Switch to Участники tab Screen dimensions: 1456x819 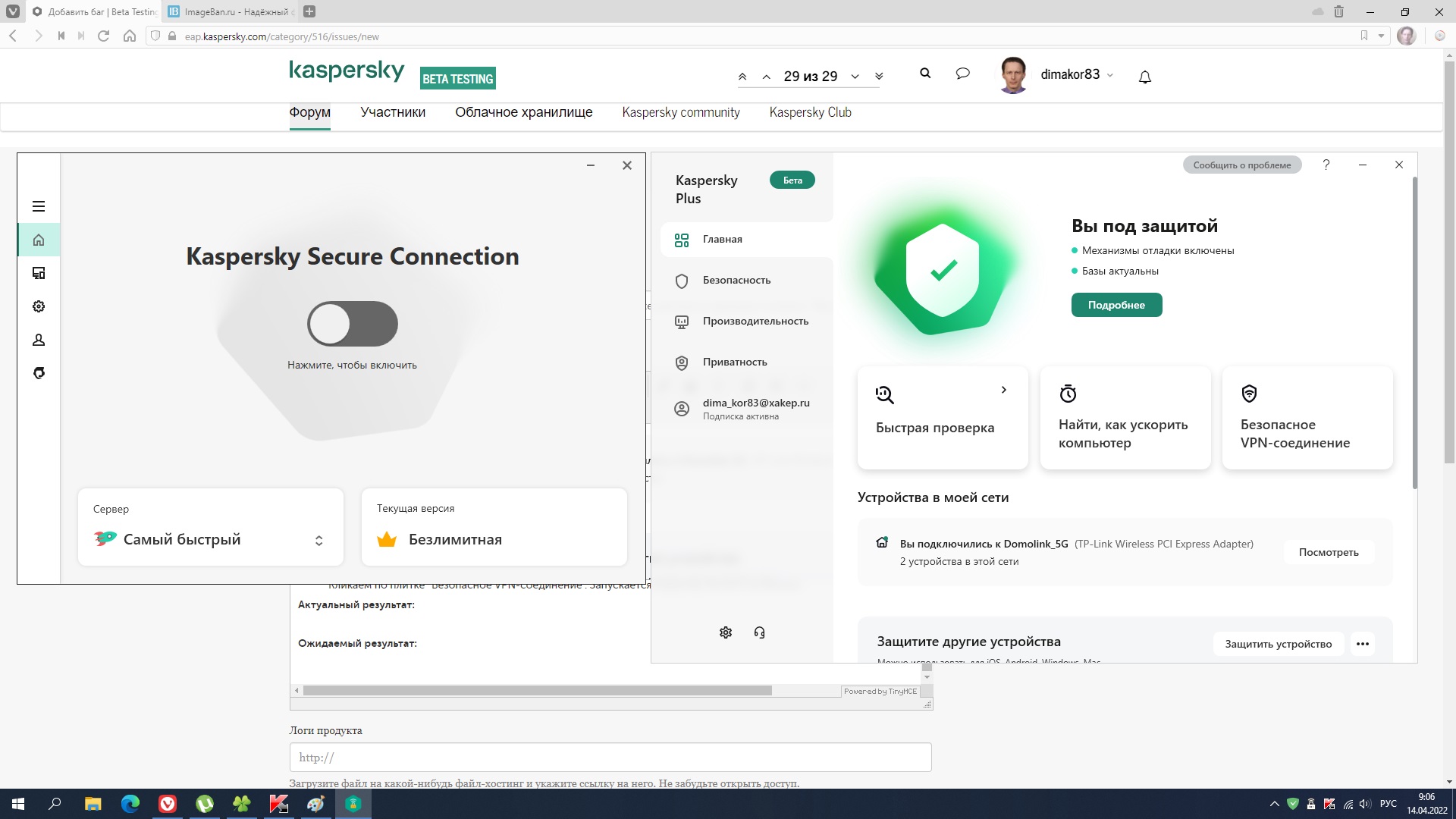393,112
